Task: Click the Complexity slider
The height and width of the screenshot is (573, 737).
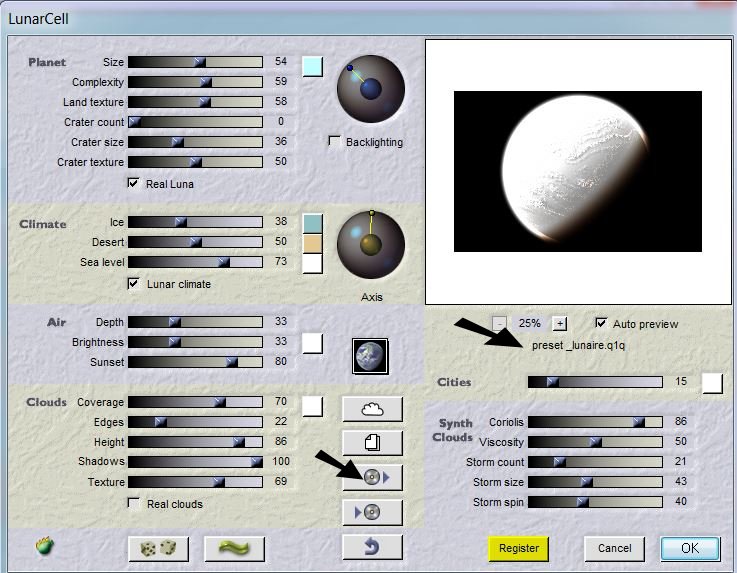Action: pos(196,82)
